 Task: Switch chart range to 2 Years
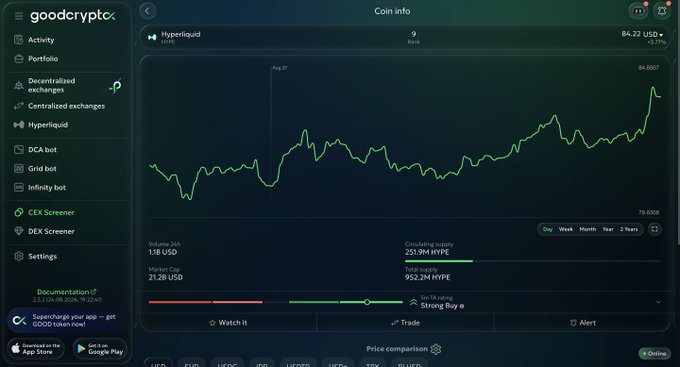click(x=629, y=229)
